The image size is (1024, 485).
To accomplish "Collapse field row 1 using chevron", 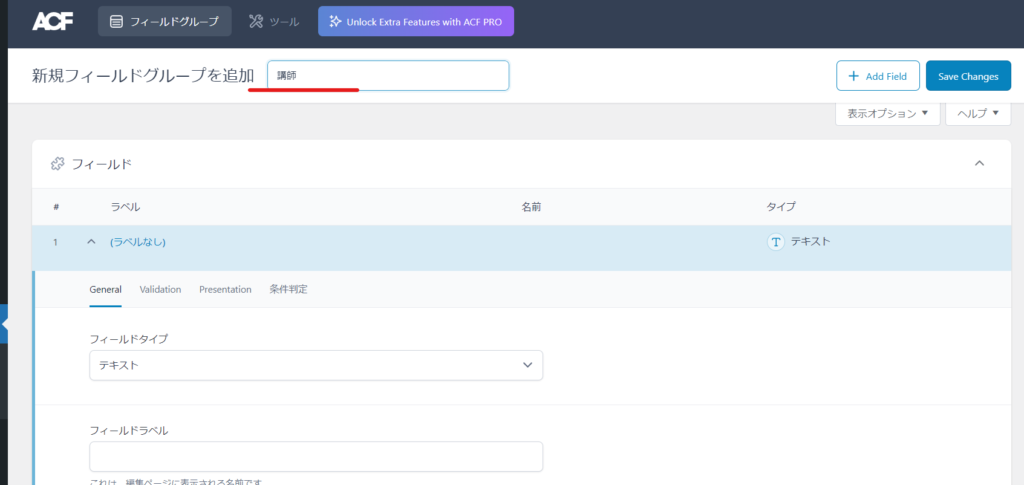I will click(x=91, y=242).
